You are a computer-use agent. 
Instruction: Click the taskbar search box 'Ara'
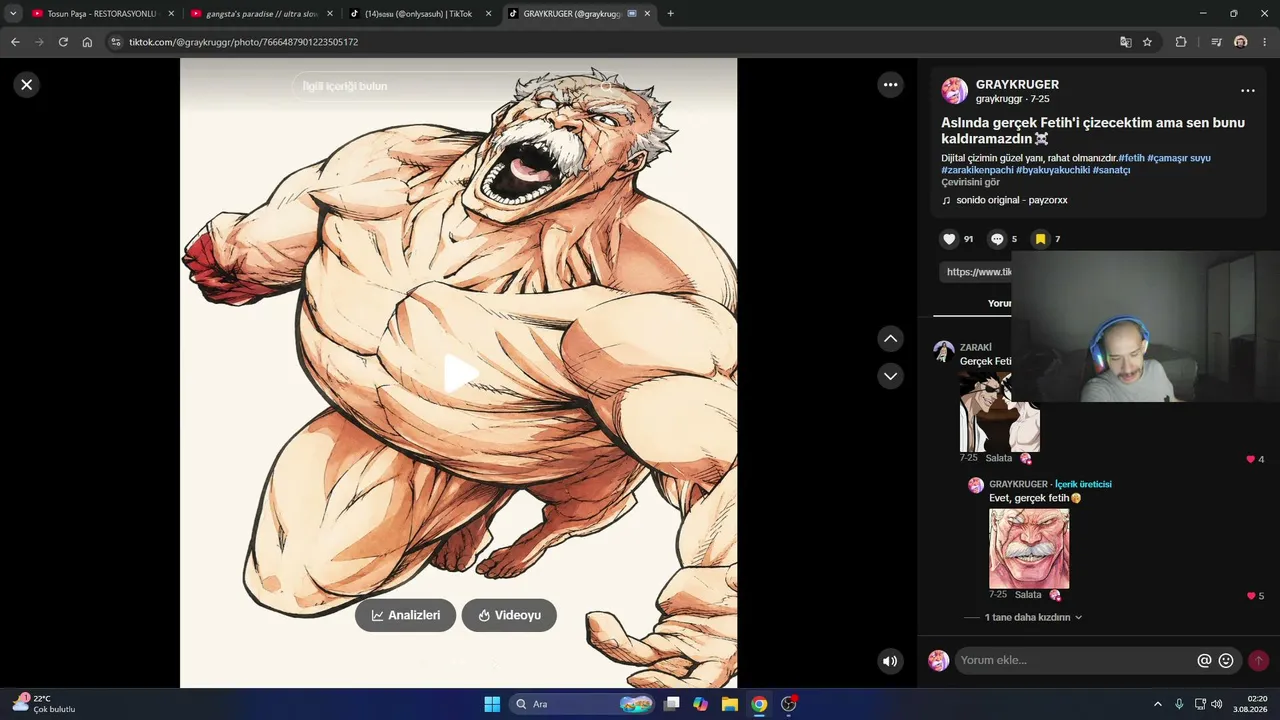point(582,704)
